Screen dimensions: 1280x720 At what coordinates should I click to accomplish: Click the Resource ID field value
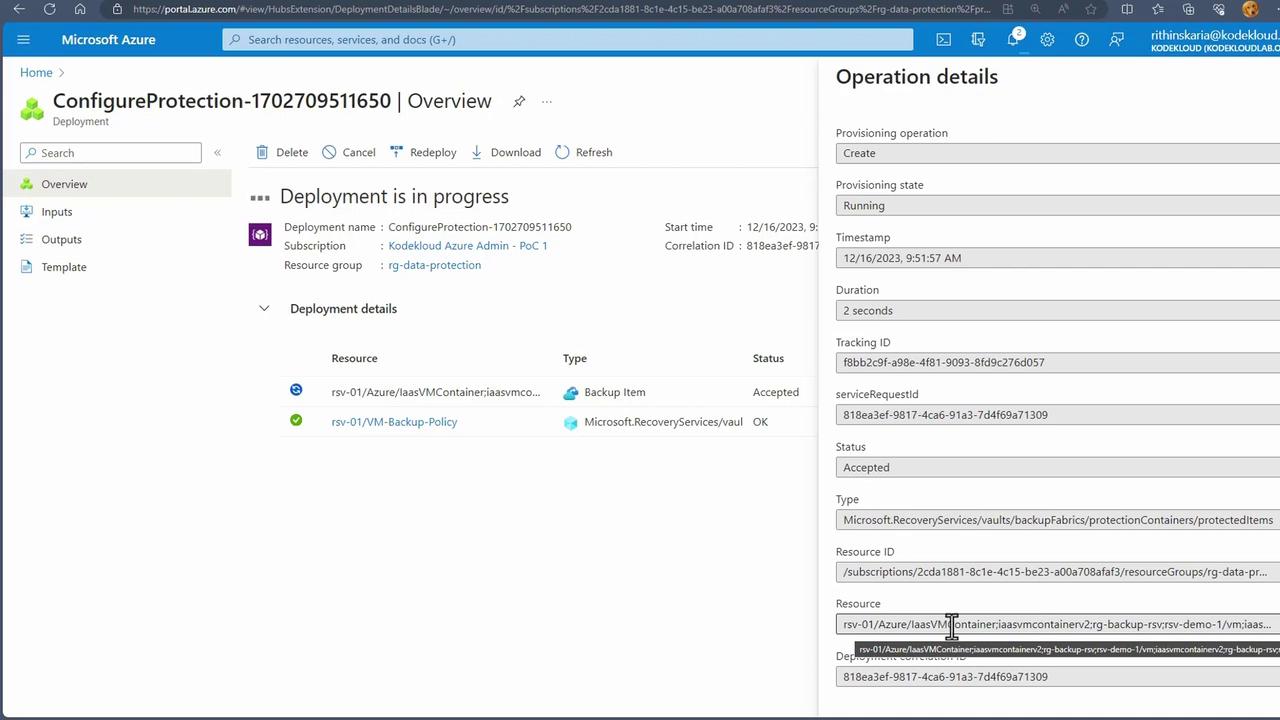tap(1058, 572)
